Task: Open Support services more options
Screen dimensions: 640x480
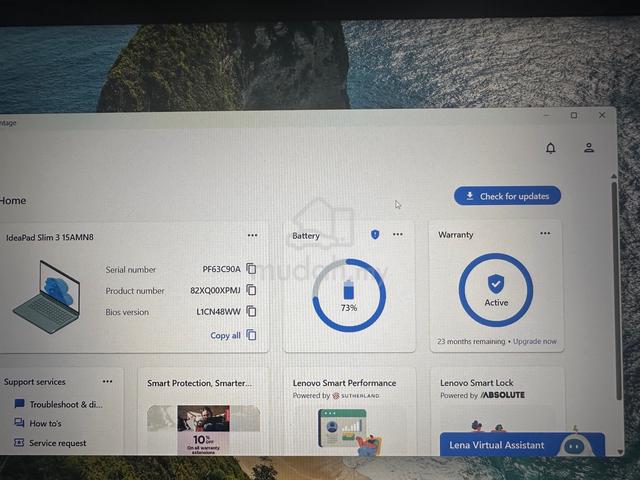Action: [107, 381]
